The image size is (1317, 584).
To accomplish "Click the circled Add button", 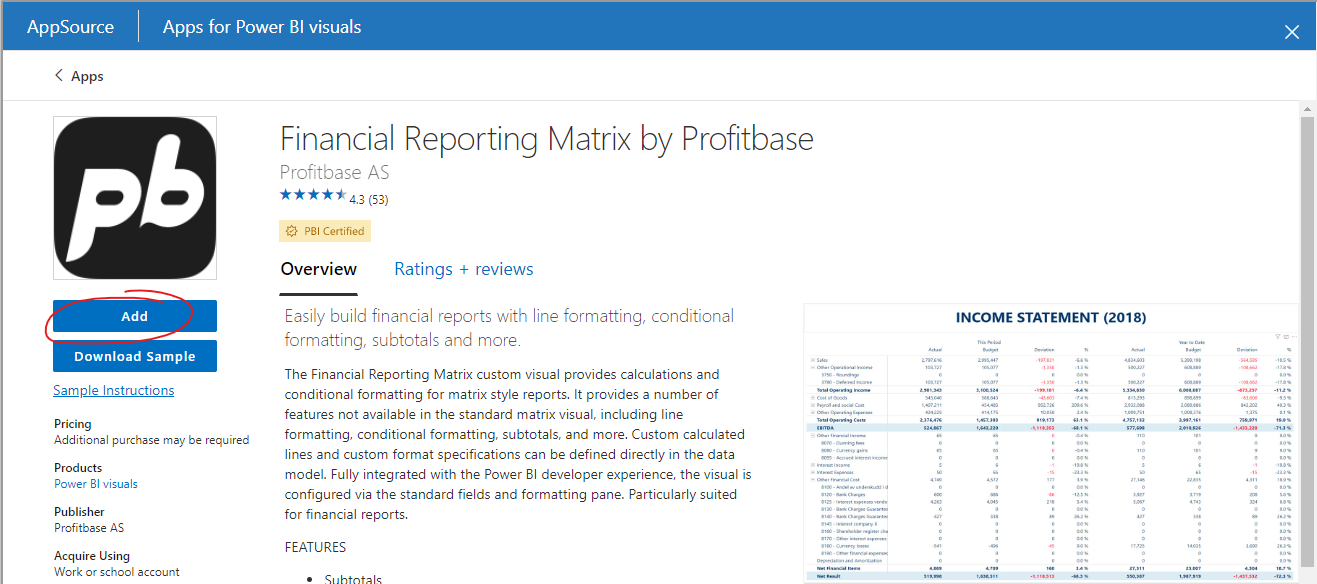I will click(133, 315).
